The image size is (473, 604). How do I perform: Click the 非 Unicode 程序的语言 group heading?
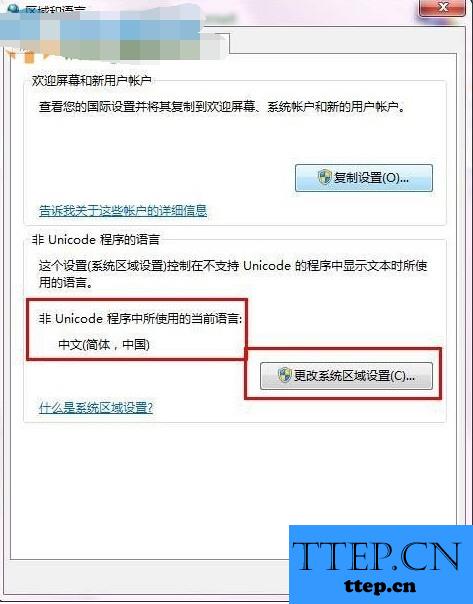(96, 240)
